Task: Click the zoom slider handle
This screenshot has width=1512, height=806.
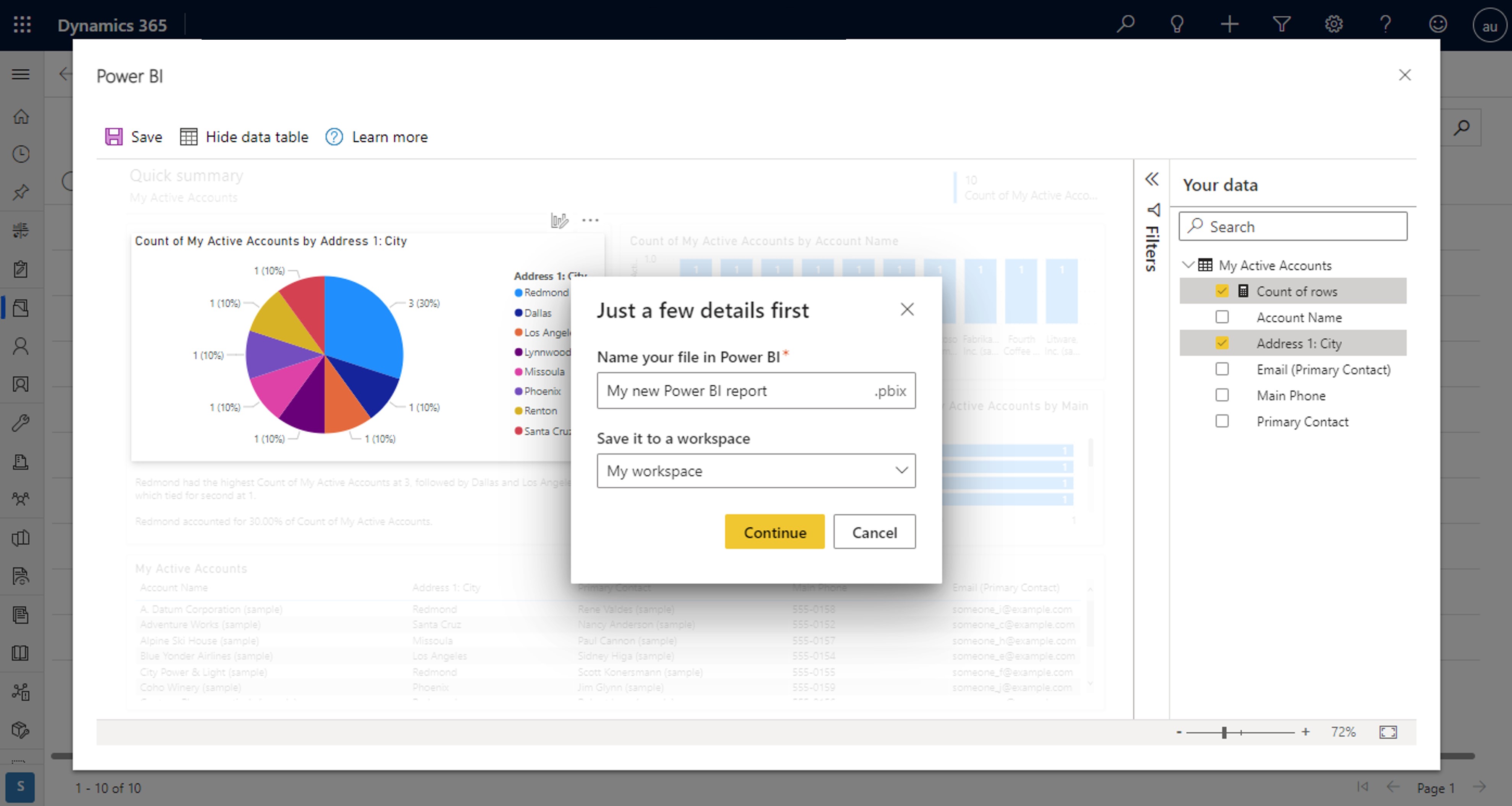Action: click(x=1224, y=732)
